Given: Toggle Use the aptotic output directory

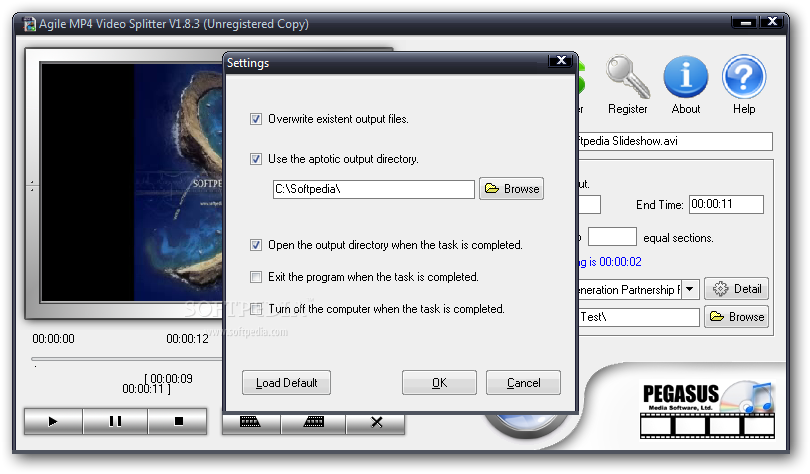Looking at the screenshot, I should coord(256,159).
